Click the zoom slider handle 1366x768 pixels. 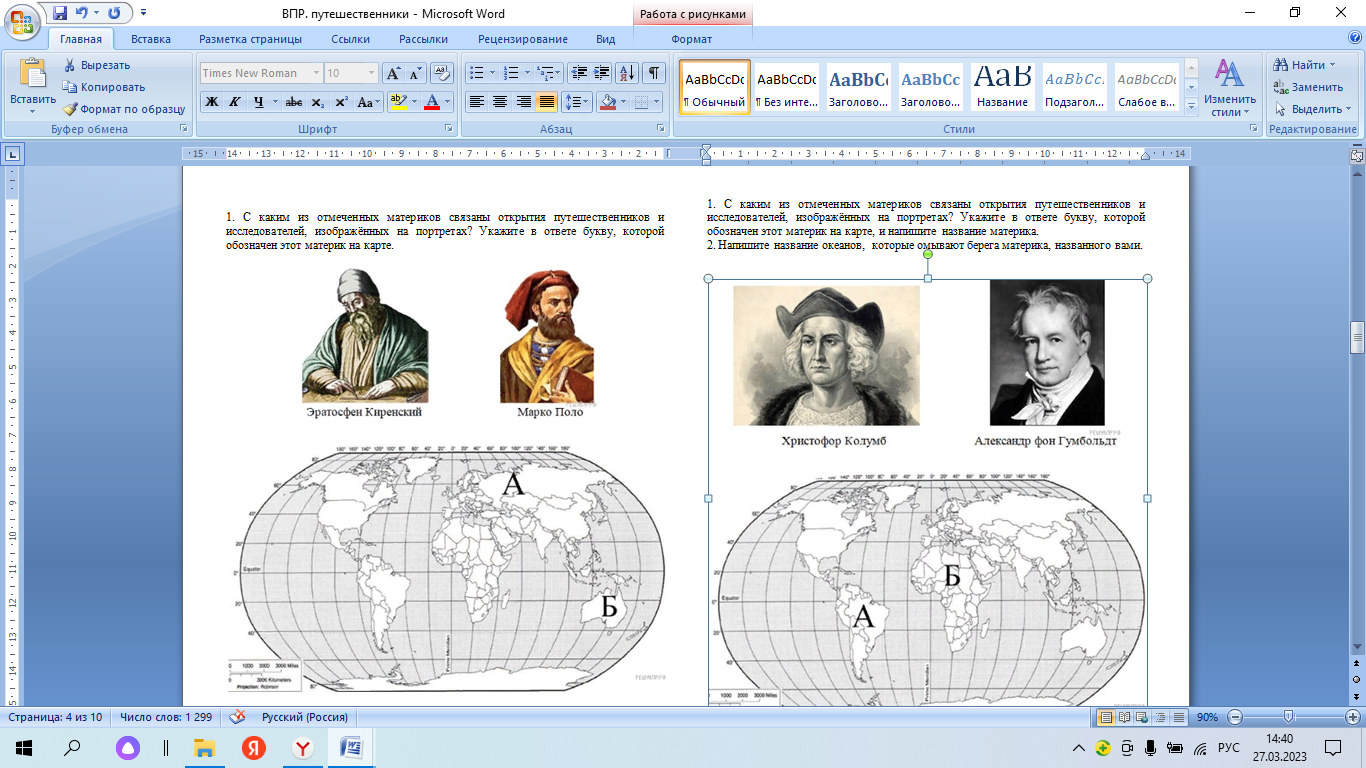click(x=1289, y=717)
